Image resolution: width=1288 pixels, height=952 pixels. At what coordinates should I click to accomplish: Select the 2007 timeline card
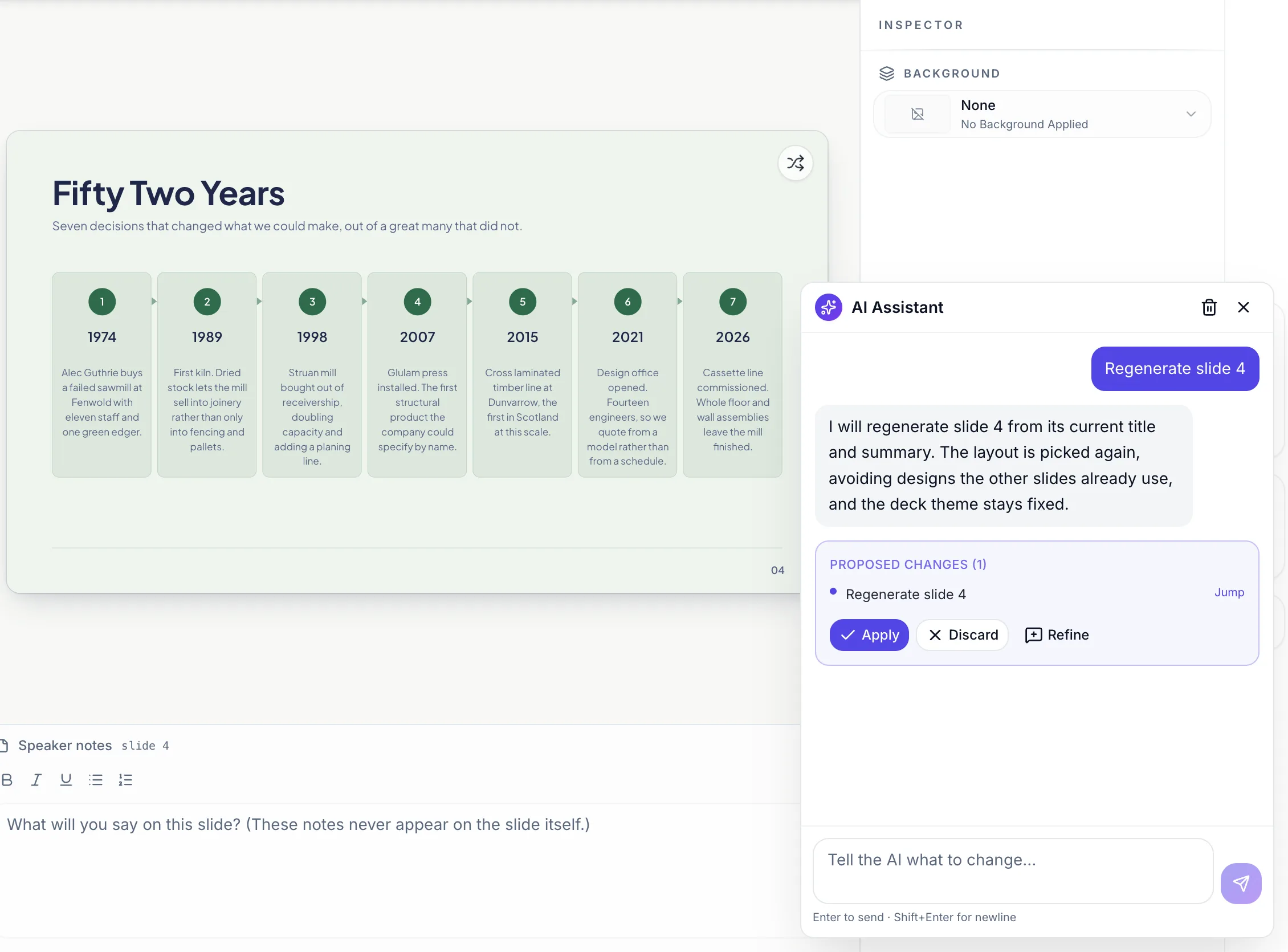[417, 375]
